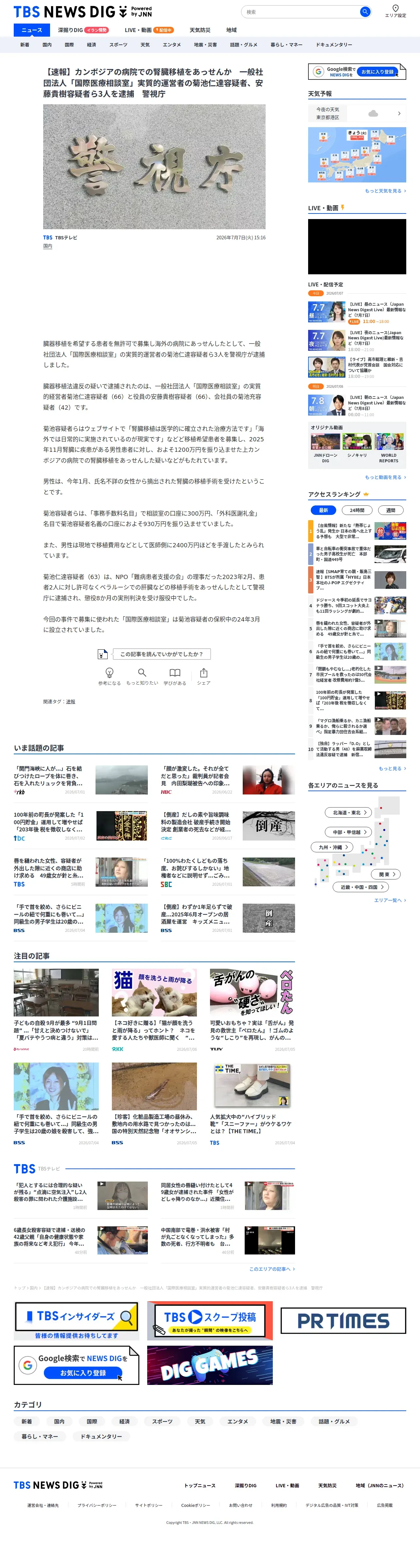Click the SBC source logo under 100%わたくしども article
This screenshot has width=420, height=1568.
166,884
